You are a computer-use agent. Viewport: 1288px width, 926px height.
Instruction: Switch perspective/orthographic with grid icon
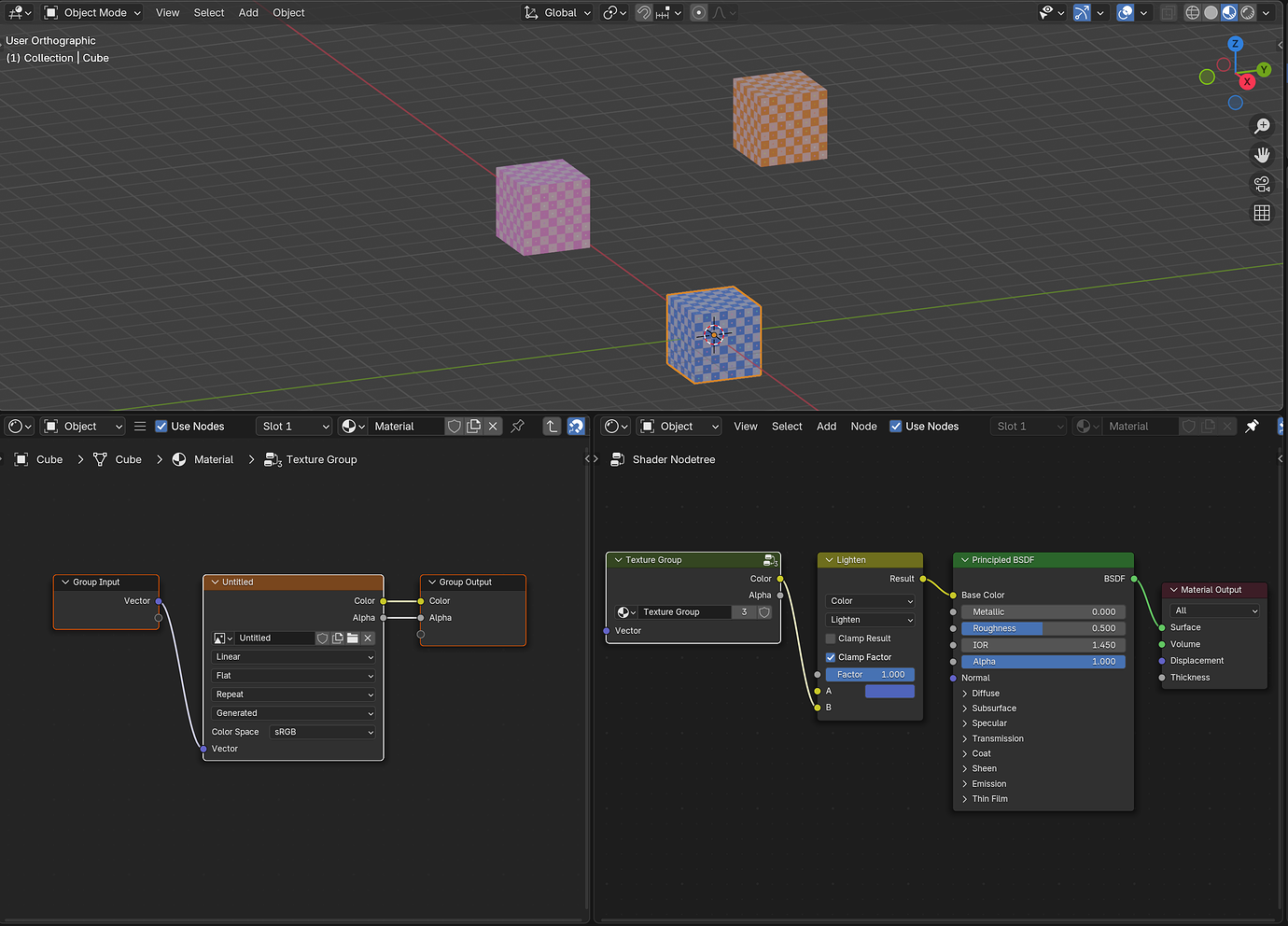coord(1262,213)
